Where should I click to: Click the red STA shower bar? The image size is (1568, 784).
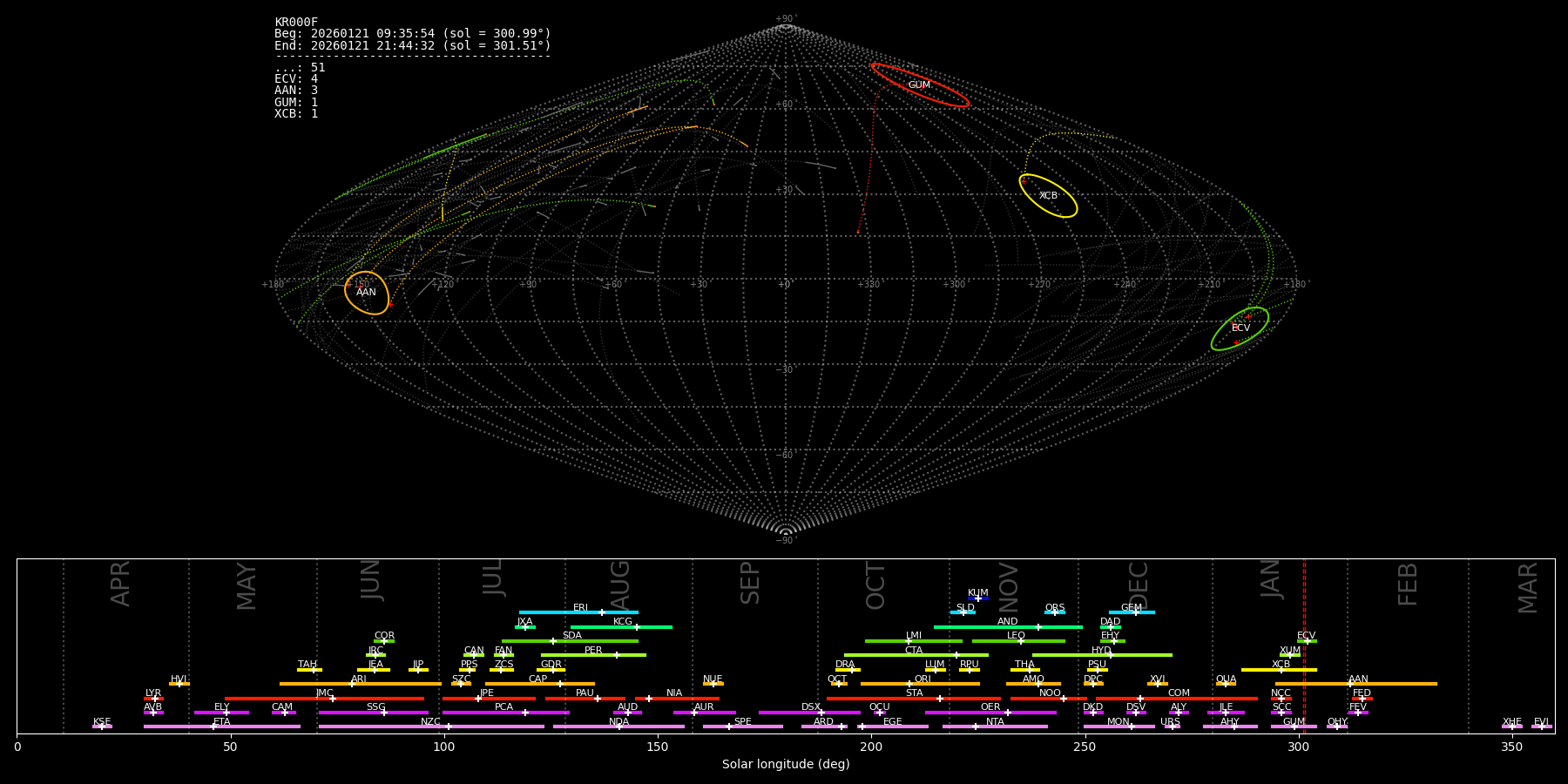(914, 699)
